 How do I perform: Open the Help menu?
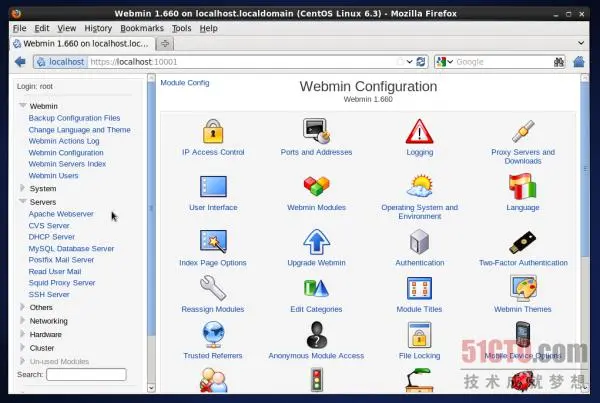209,28
